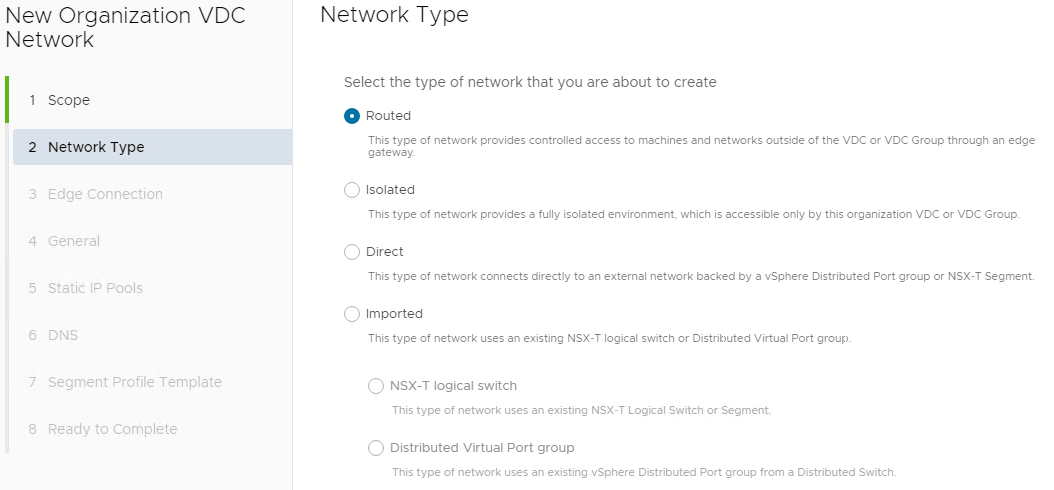Open the Network Type step in the wizard
Screen dimensions: 1054x490
(x=96, y=147)
